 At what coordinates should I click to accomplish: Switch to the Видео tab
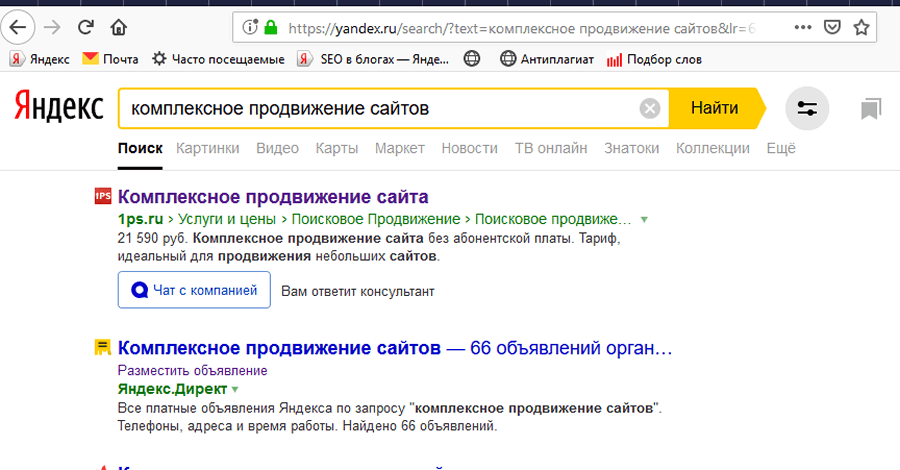[277, 148]
